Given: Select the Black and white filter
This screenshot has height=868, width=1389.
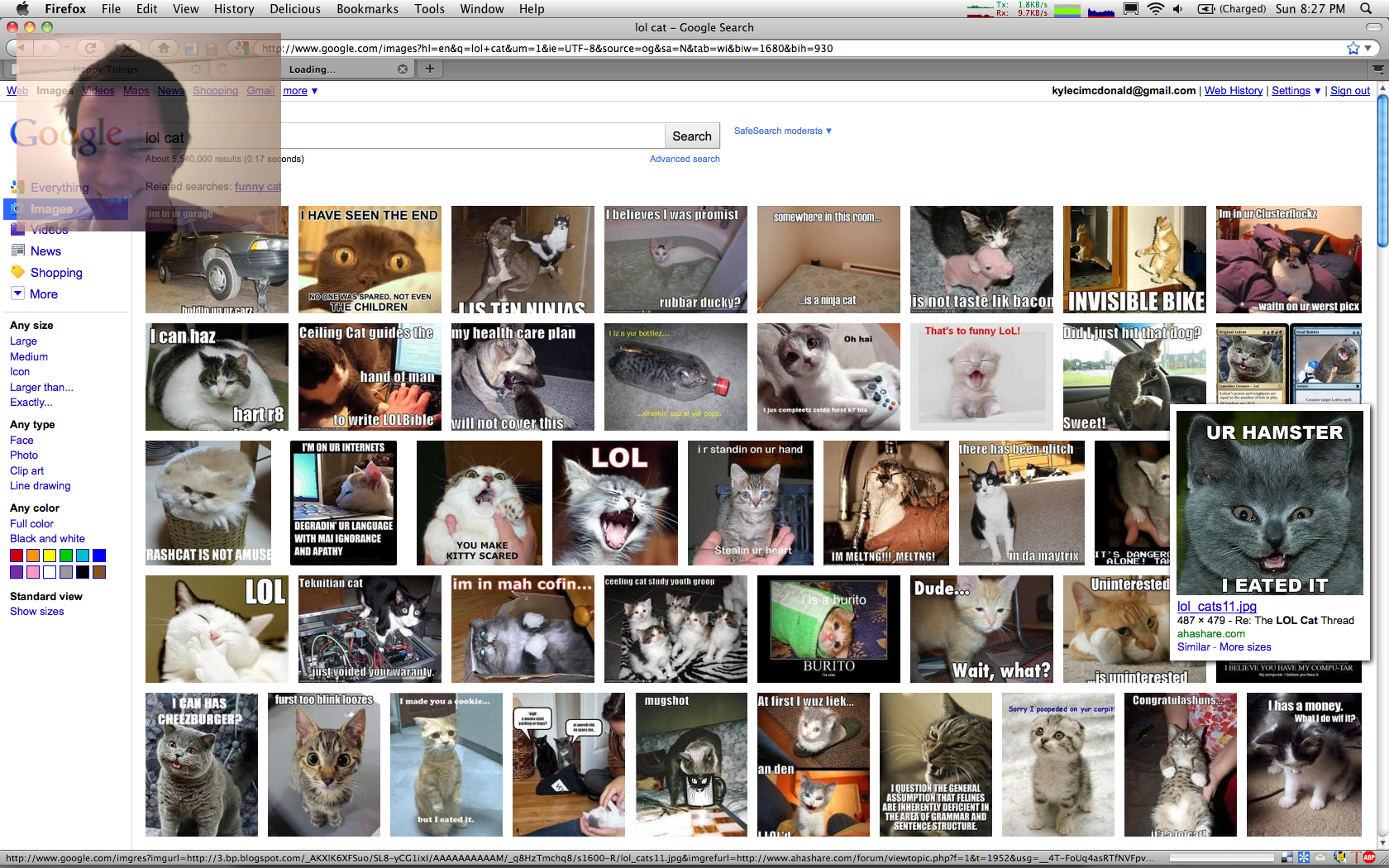Looking at the screenshot, I should [47, 539].
